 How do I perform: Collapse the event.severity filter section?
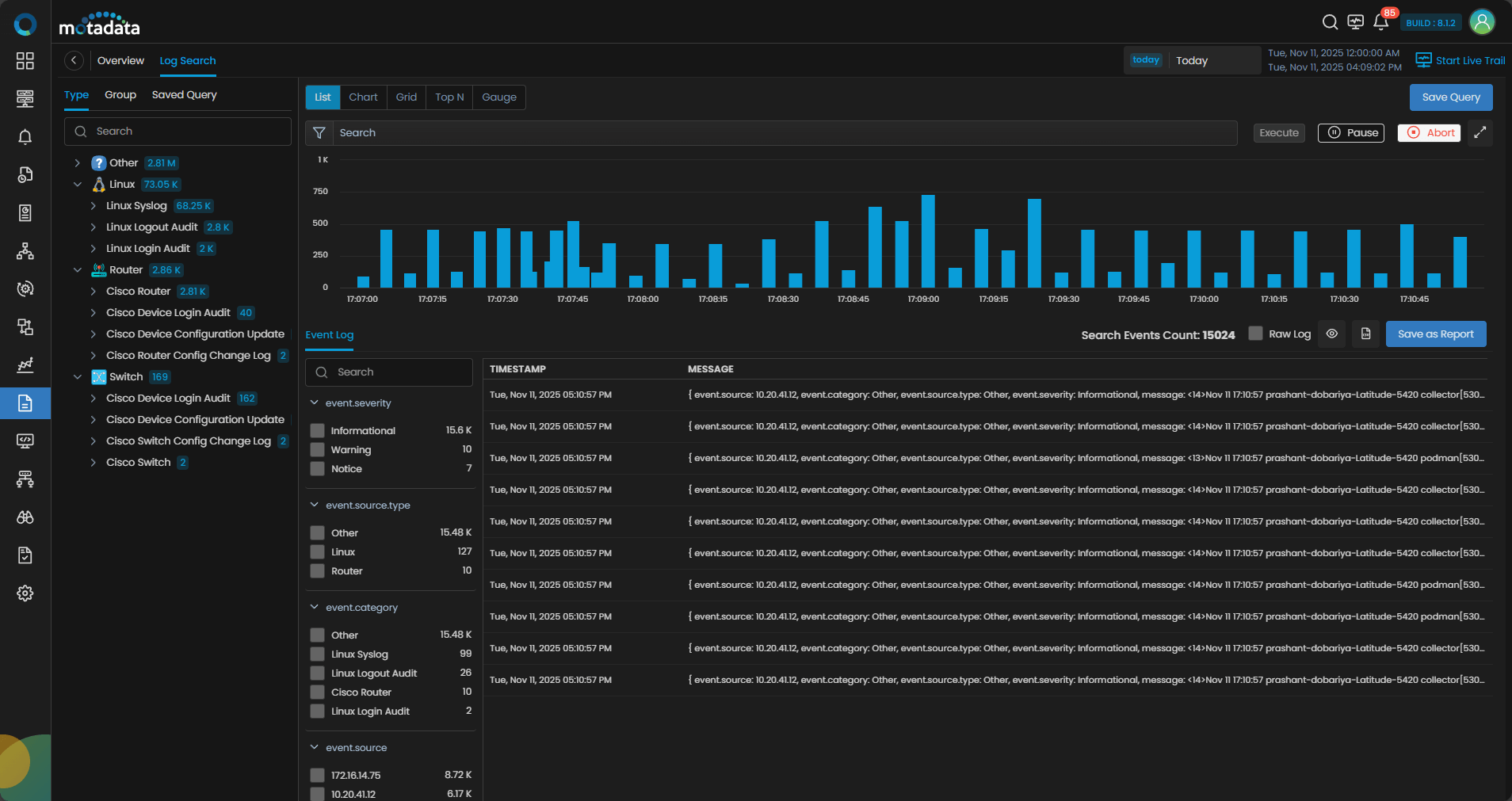point(315,403)
